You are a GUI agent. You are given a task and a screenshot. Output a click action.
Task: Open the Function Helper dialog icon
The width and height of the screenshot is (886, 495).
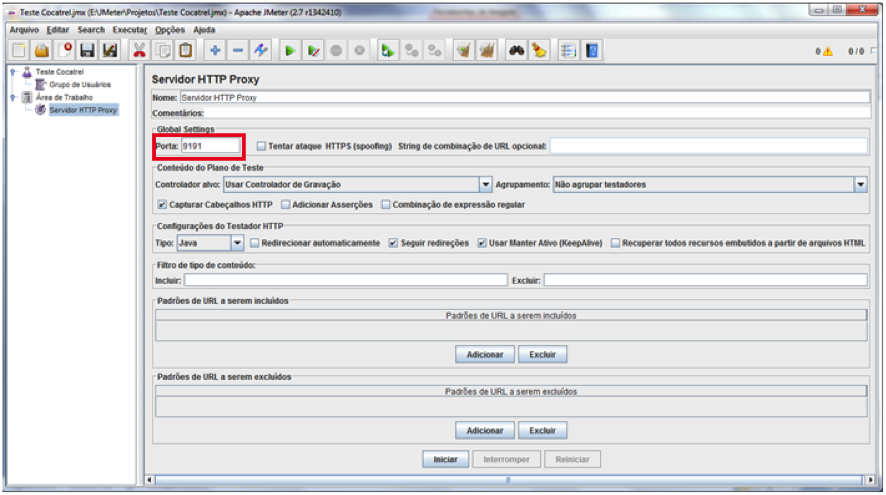tap(568, 51)
